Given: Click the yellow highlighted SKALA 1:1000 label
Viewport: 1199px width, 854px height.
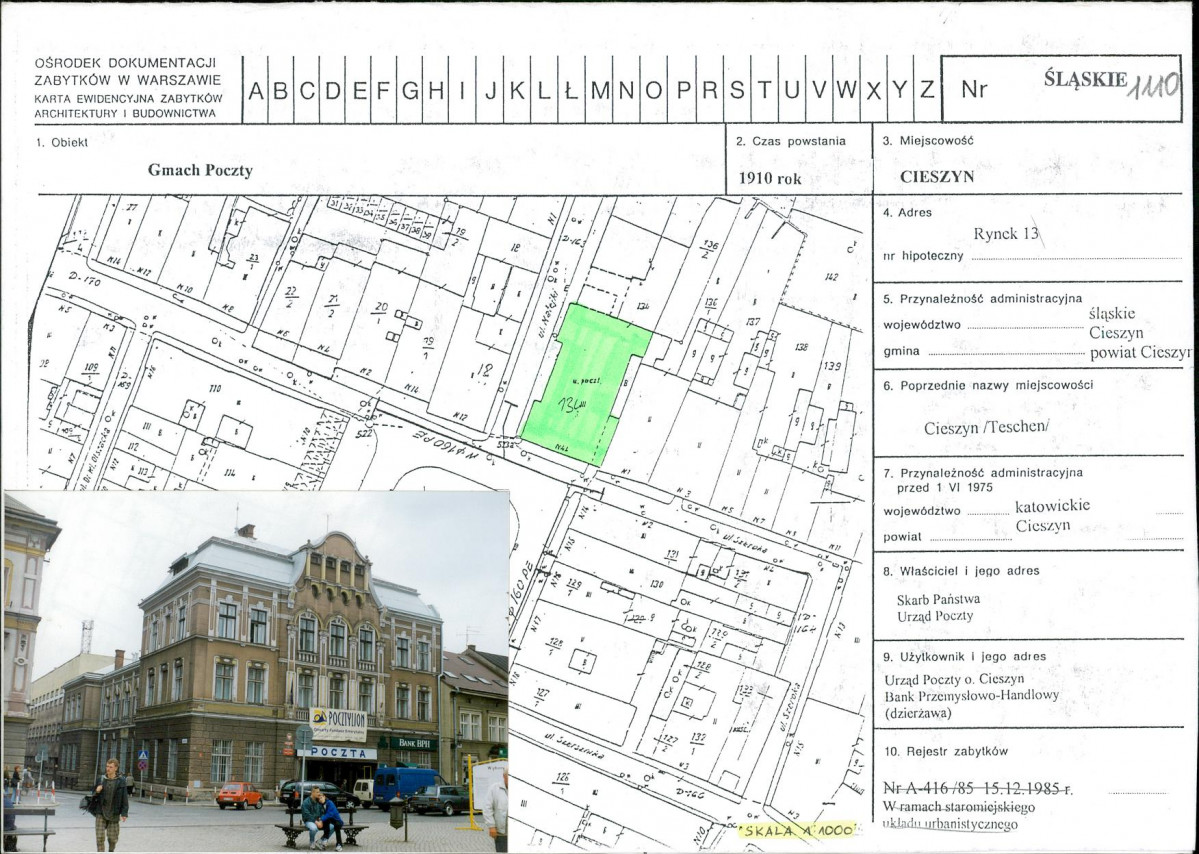Looking at the screenshot, I should tap(797, 831).
